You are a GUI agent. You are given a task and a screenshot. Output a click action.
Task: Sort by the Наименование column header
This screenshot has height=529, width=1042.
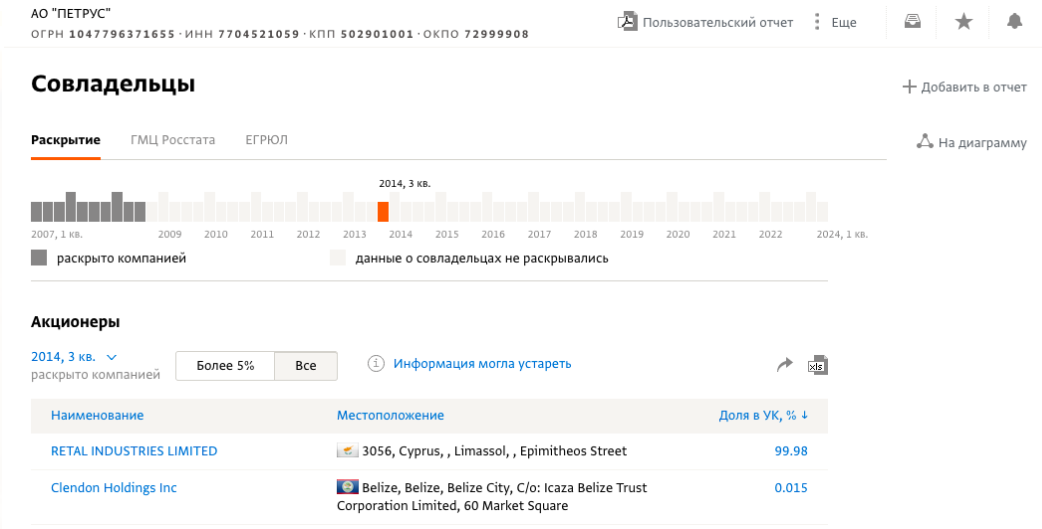click(97, 415)
